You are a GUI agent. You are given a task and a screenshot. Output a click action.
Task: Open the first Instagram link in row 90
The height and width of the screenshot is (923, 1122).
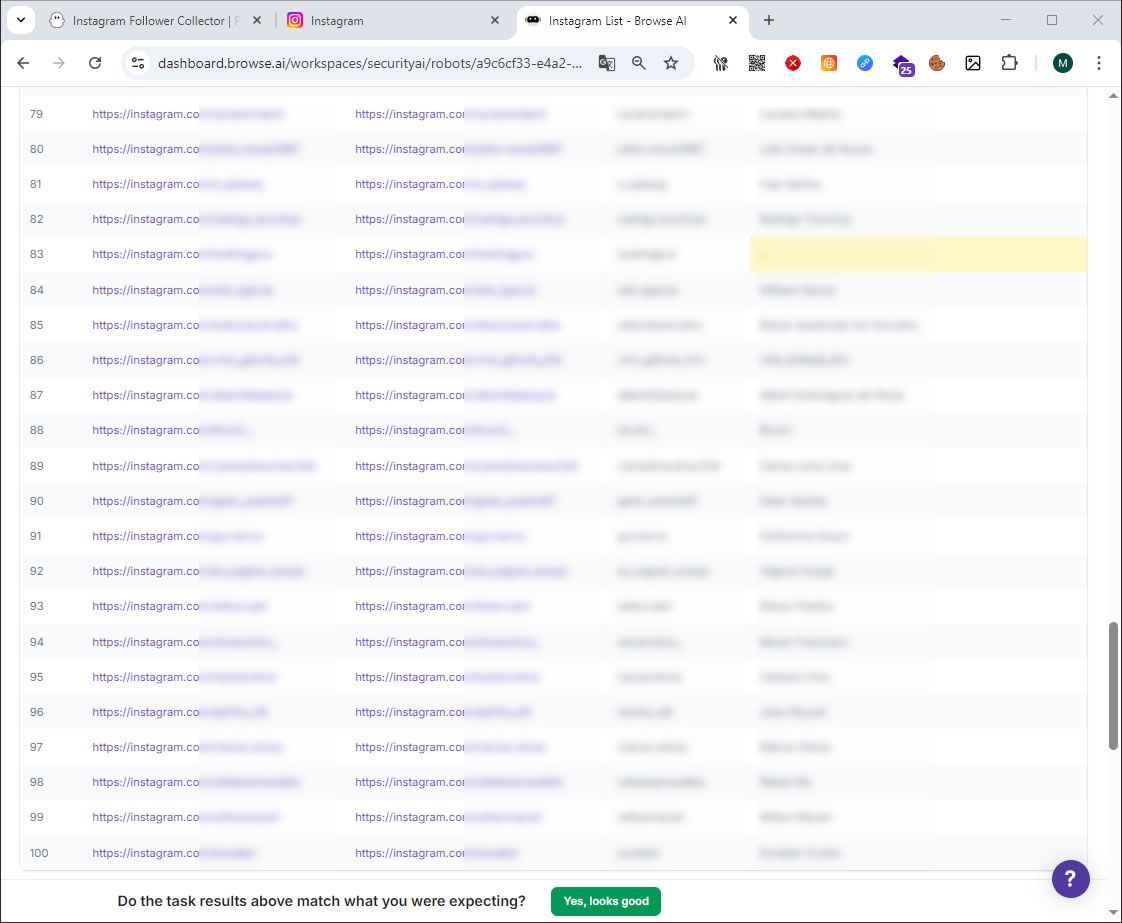pyautogui.click(x=192, y=501)
